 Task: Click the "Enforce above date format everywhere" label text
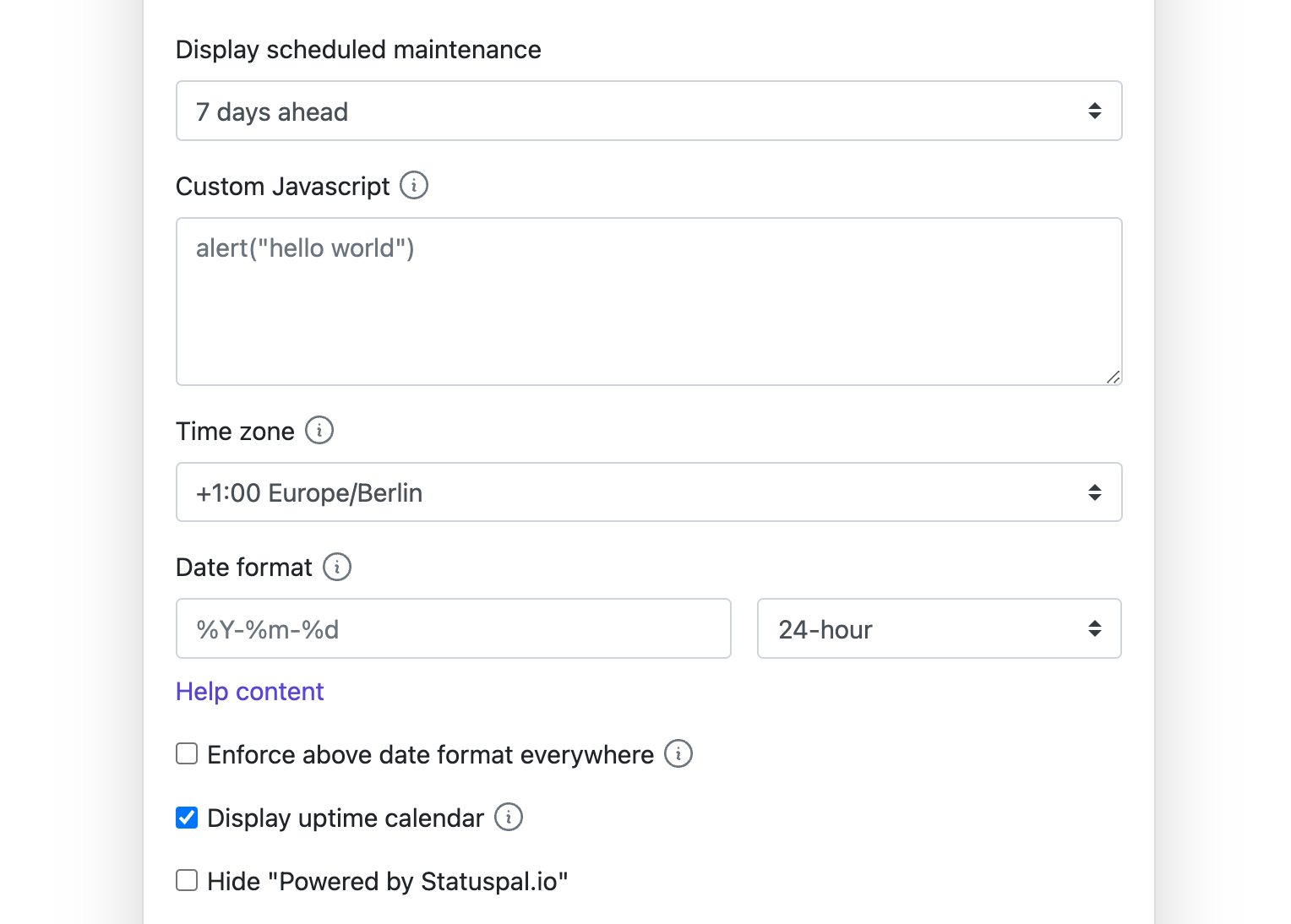[430, 755]
